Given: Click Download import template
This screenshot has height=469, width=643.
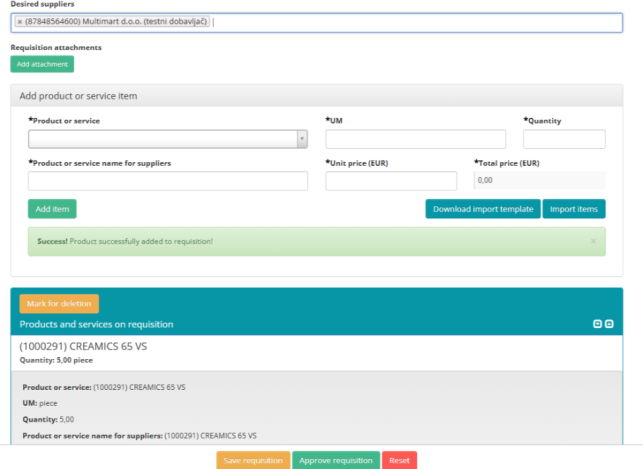Looking at the screenshot, I should point(482,209).
